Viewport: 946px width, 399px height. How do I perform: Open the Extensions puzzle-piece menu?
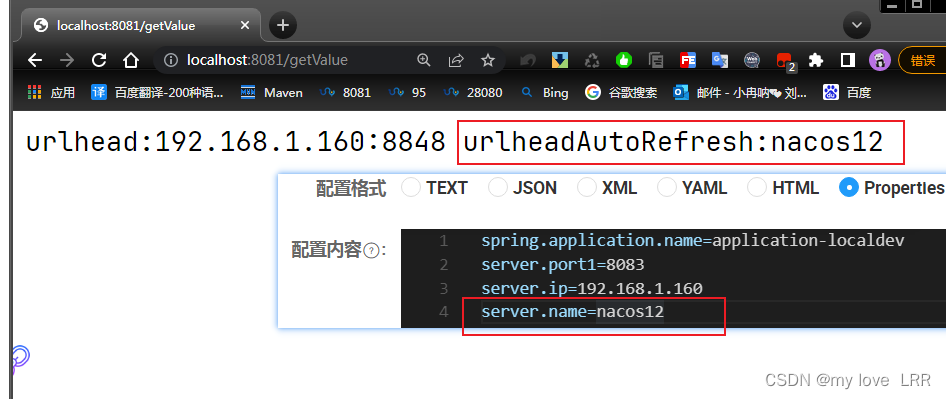click(x=816, y=60)
